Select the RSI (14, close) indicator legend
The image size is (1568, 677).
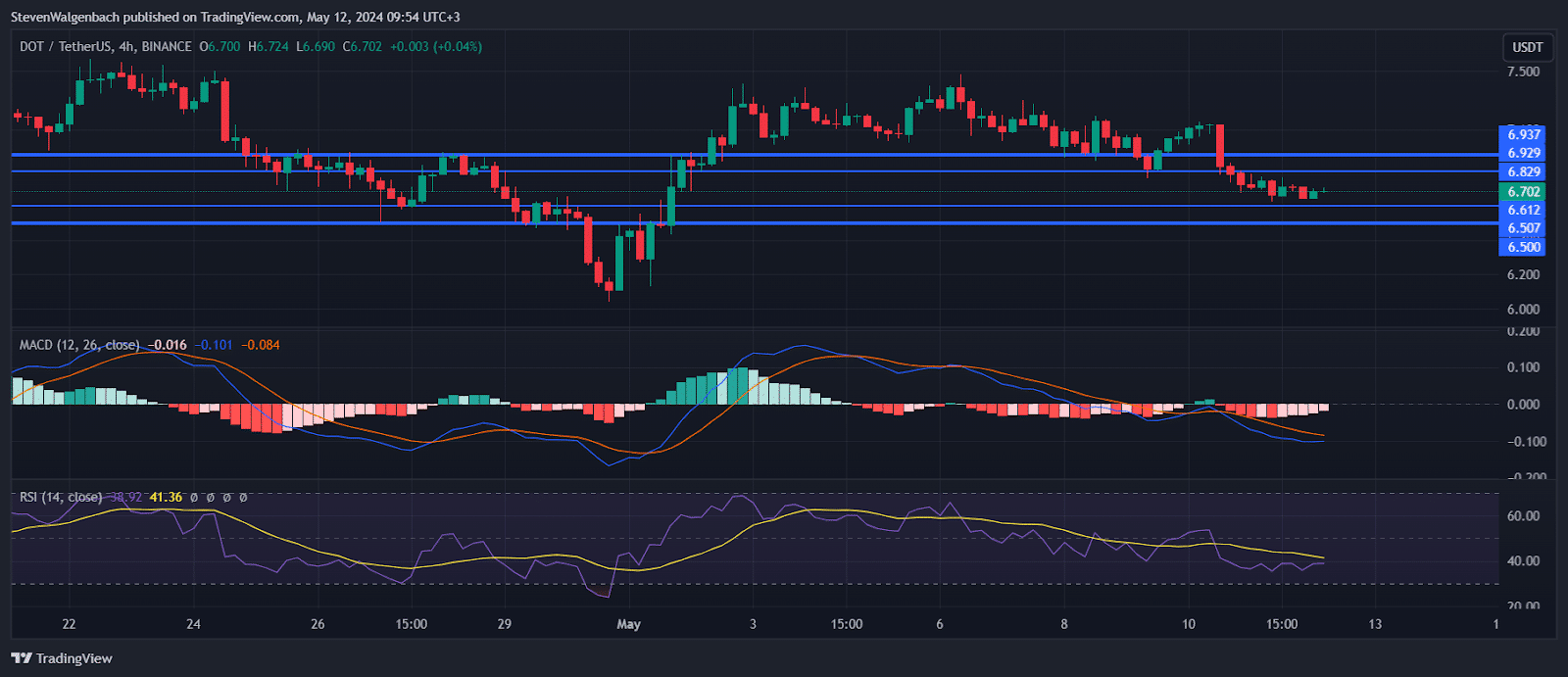[61, 498]
